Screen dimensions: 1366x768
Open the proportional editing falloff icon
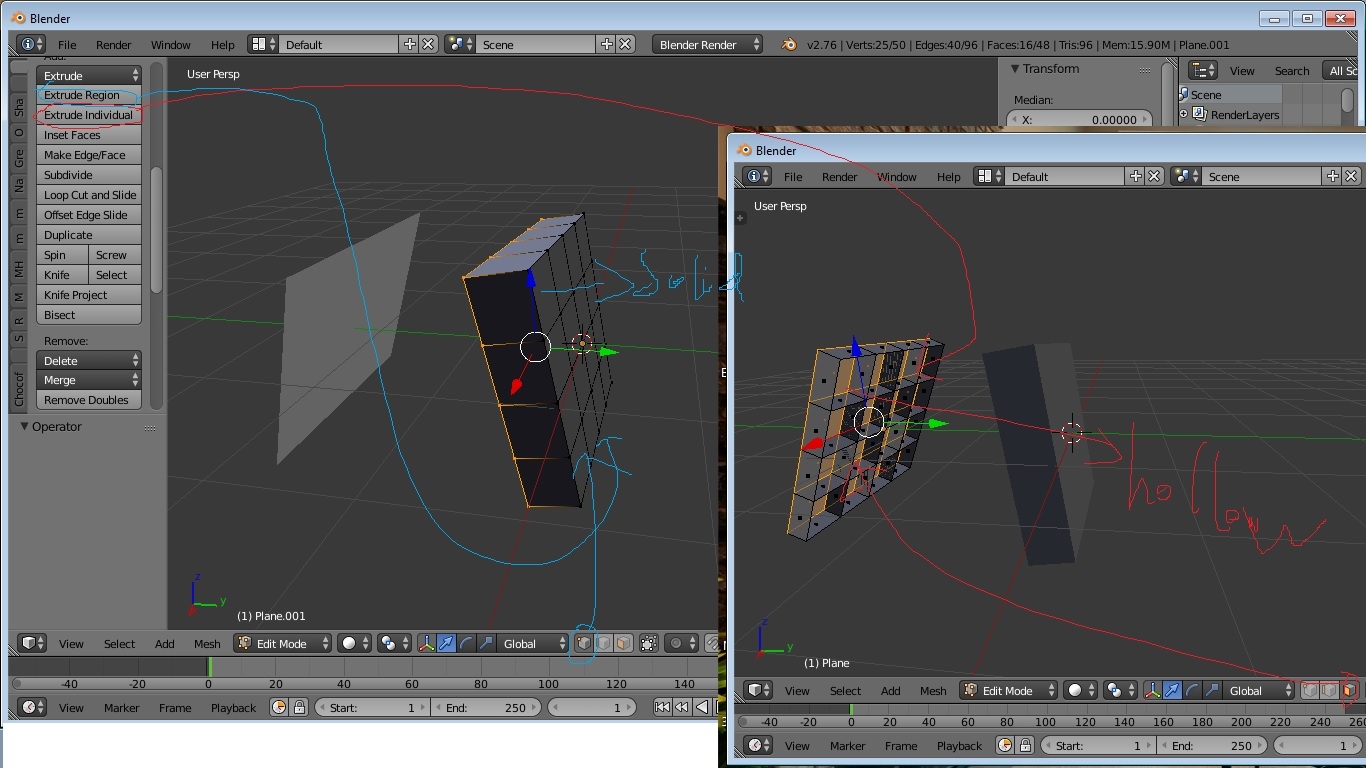pos(678,643)
